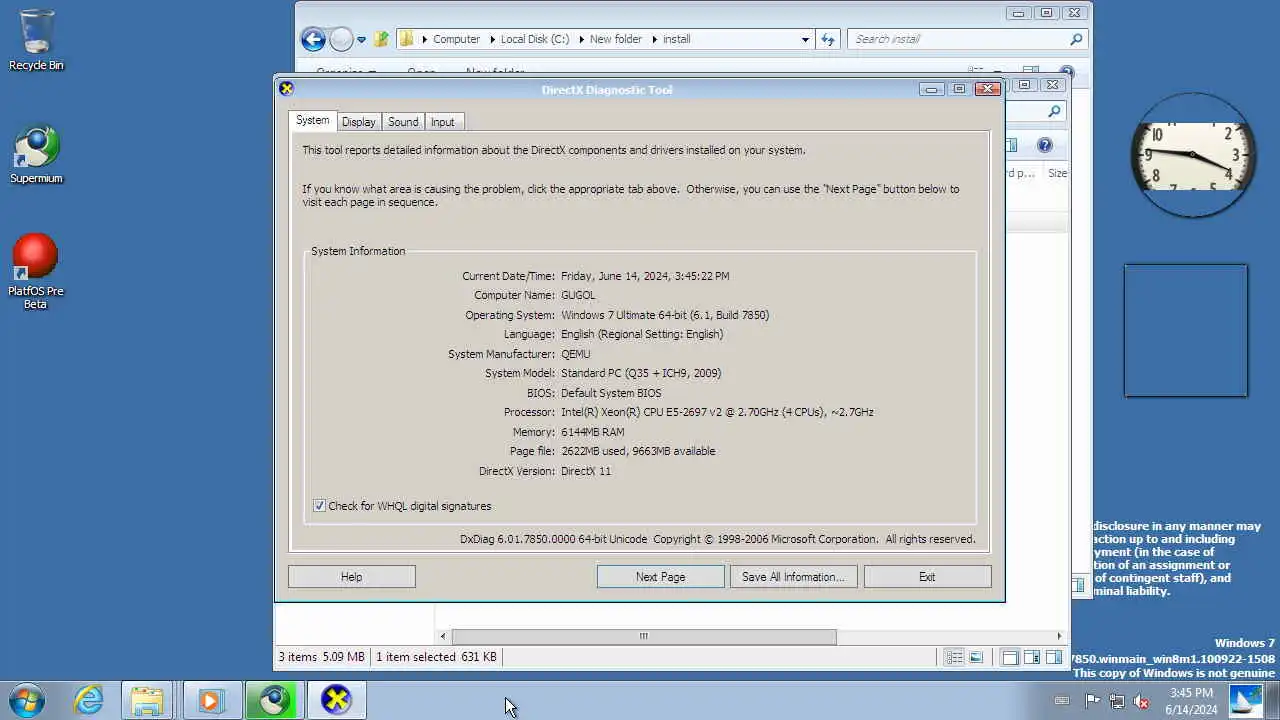Screen dimensions: 1280x720
Task: Switch to the Sound tab
Action: point(403,122)
